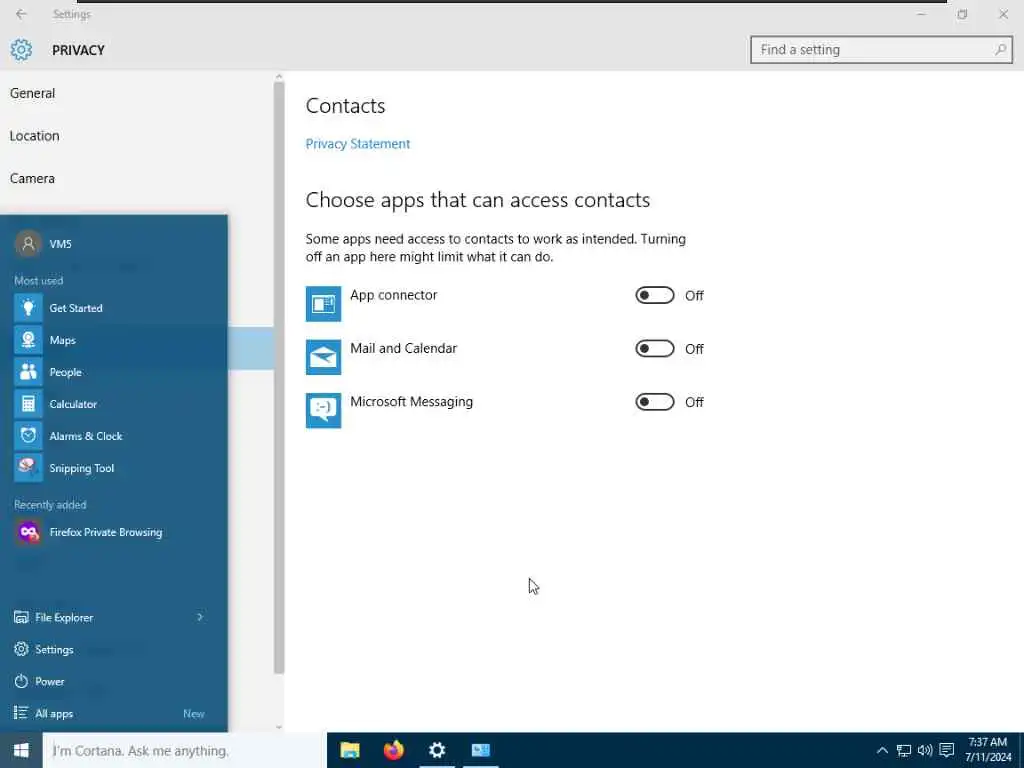1024x768 pixels.
Task: Toggle App connector contacts access
Action: (654, 295)
